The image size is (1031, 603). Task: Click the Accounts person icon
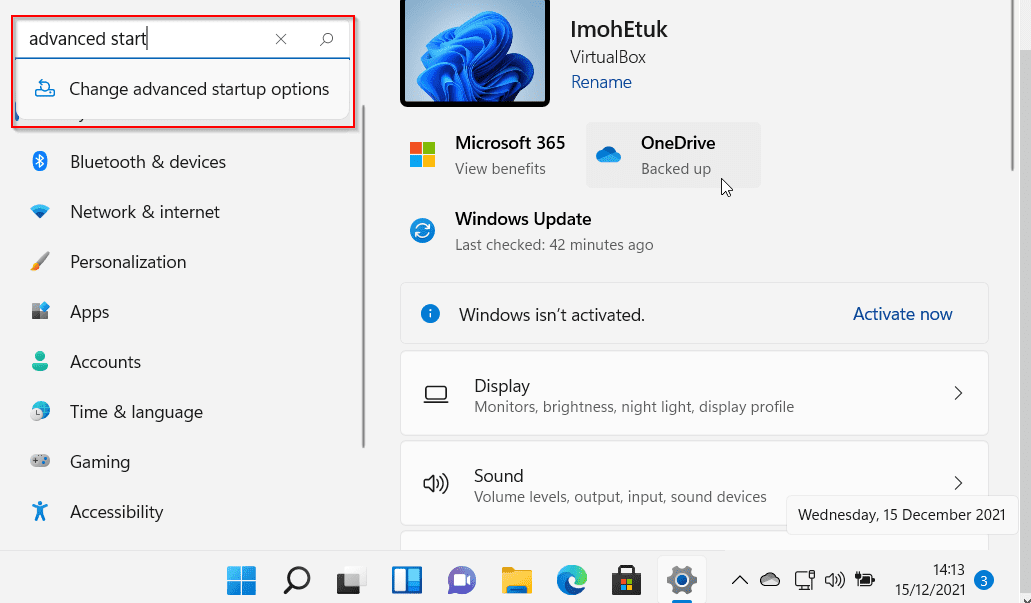pyautogui.click(x=40, y=361)
